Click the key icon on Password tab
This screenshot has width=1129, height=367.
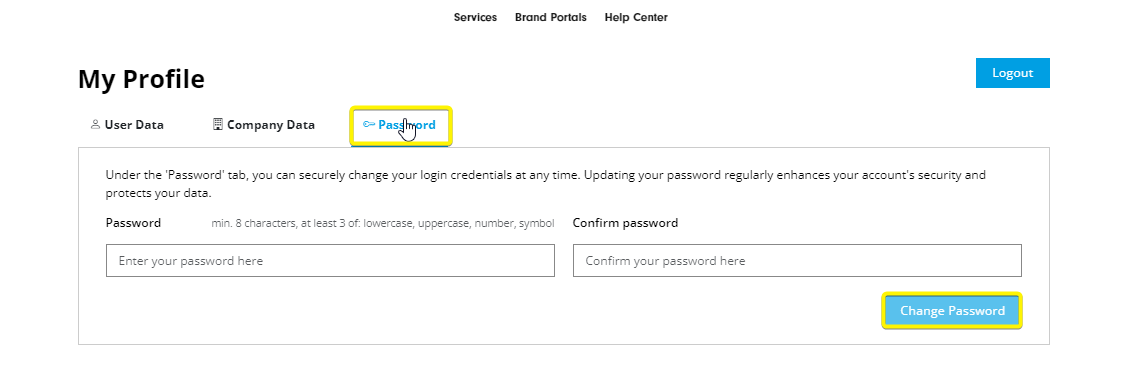369,124
